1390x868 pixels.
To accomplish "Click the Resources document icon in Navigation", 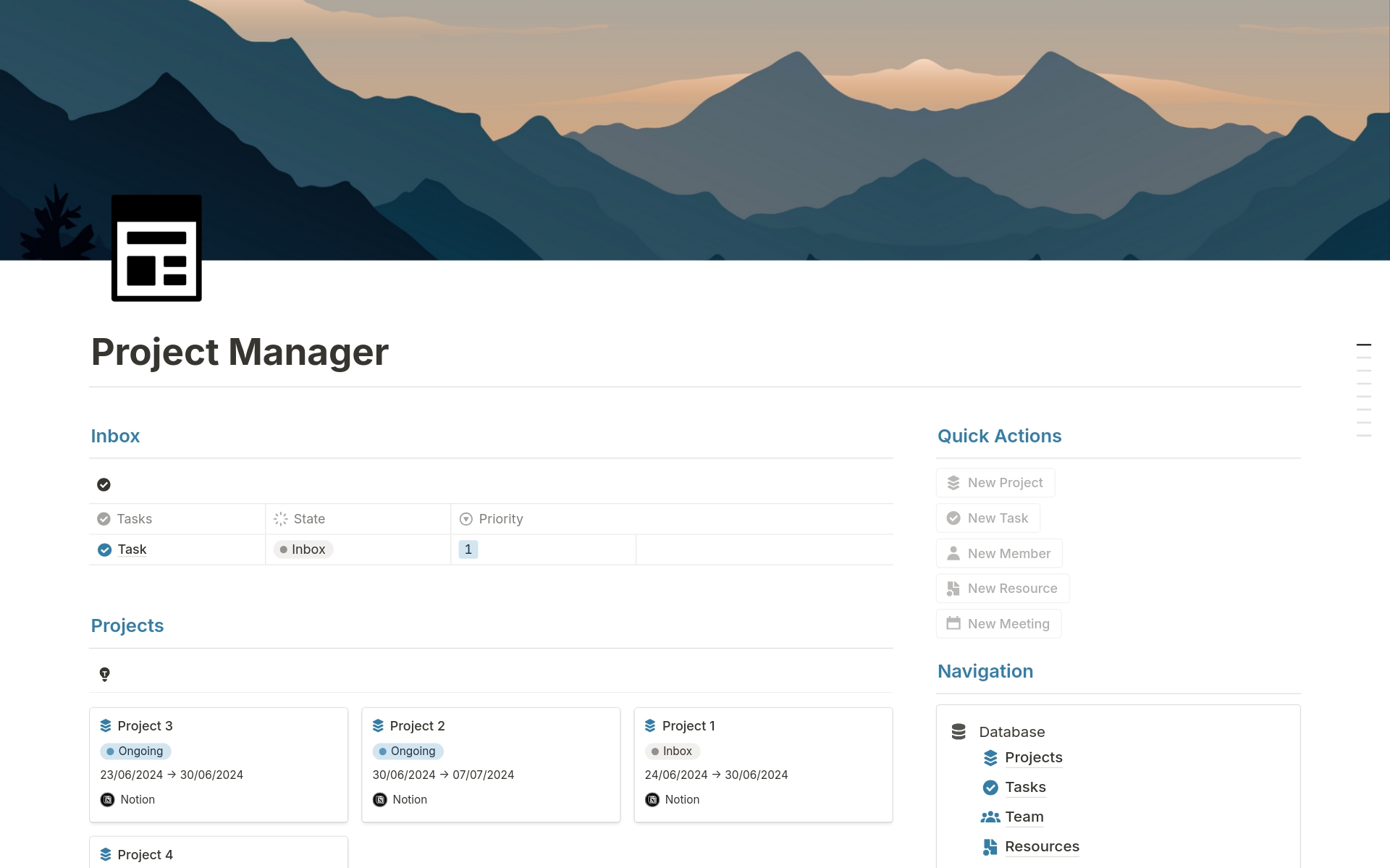I will tap(990, 846).
